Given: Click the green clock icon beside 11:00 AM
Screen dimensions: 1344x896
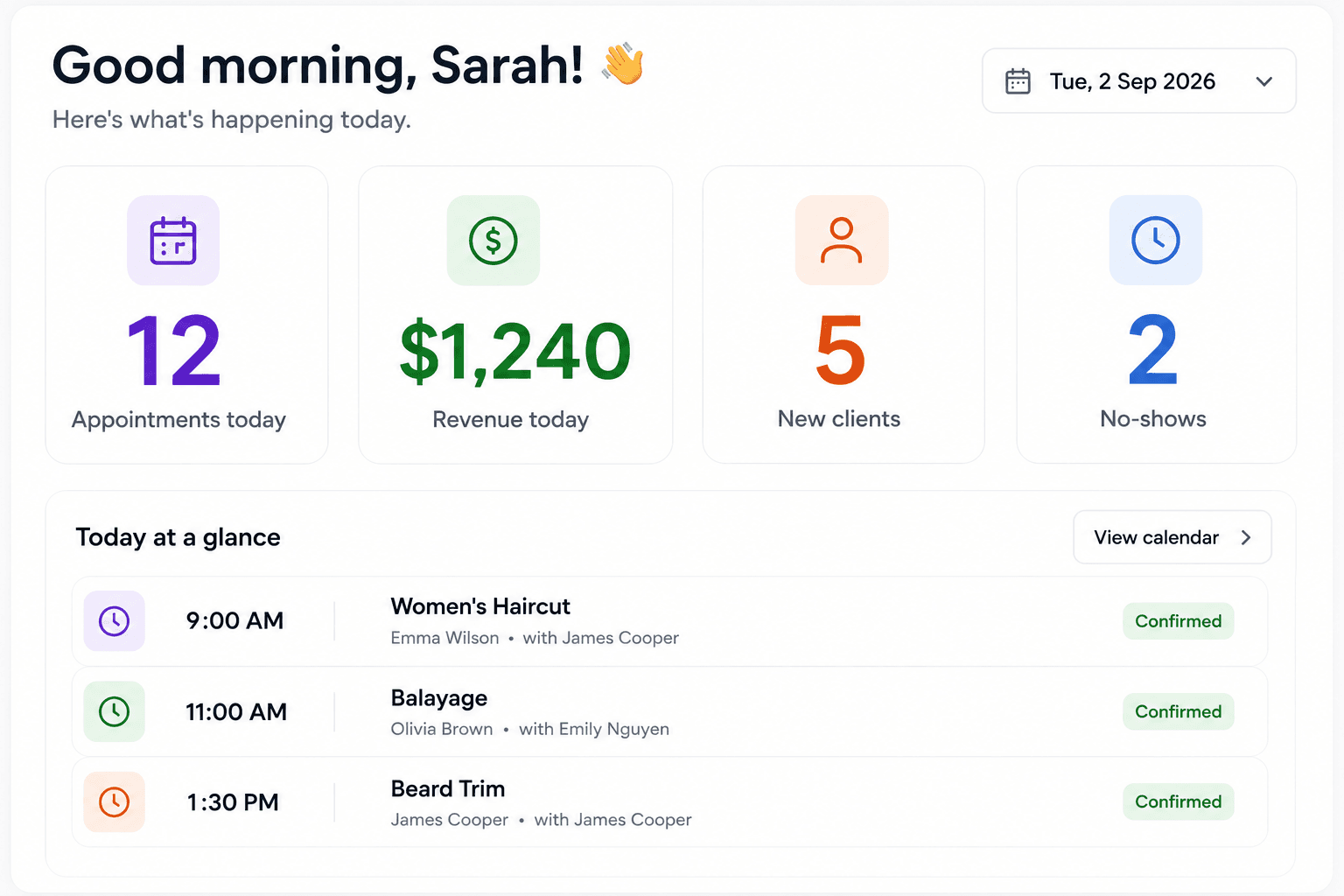Looking at the screenshot, I should pyautogui.click(x=115, y=711).
